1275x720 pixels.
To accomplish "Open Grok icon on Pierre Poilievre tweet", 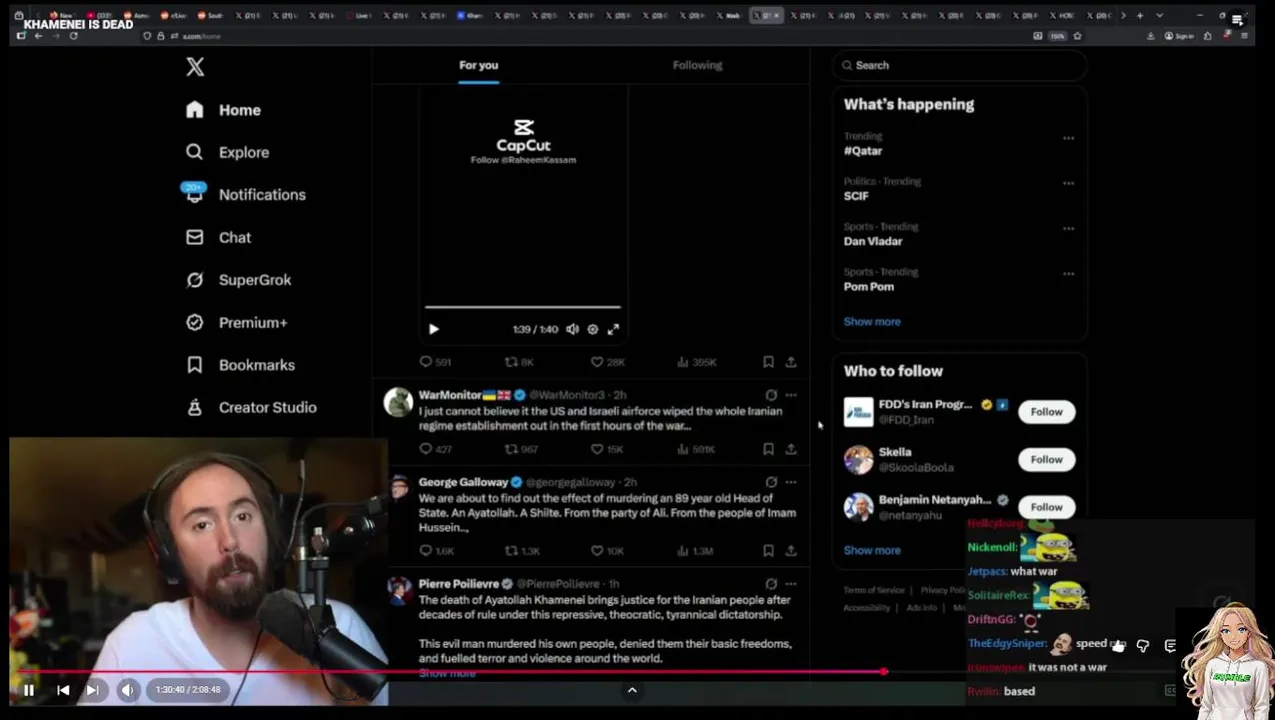I will coord(771,584).
